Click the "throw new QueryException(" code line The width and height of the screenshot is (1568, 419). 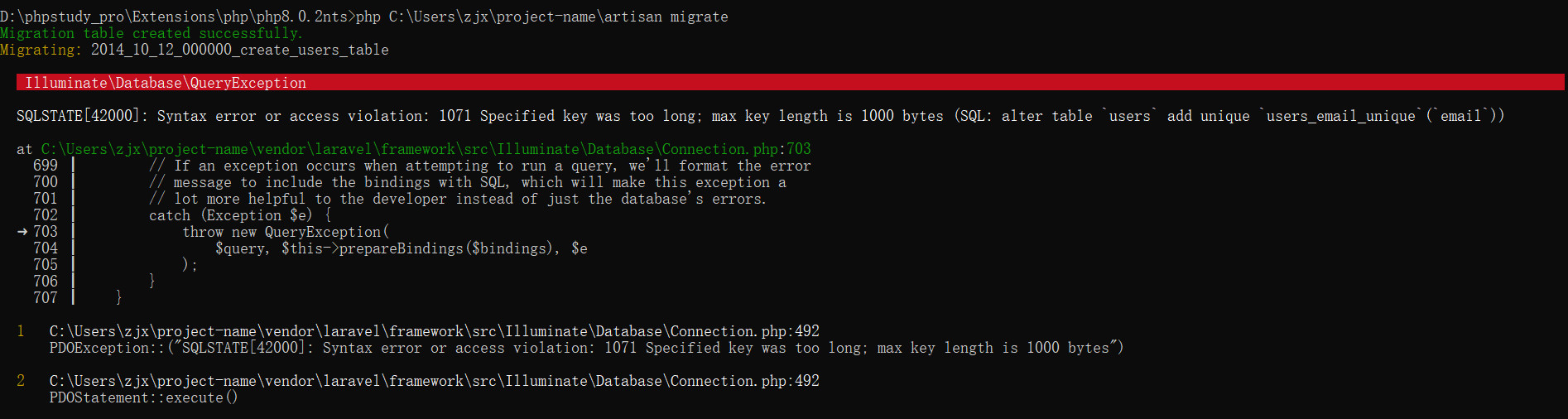(285, 232)
